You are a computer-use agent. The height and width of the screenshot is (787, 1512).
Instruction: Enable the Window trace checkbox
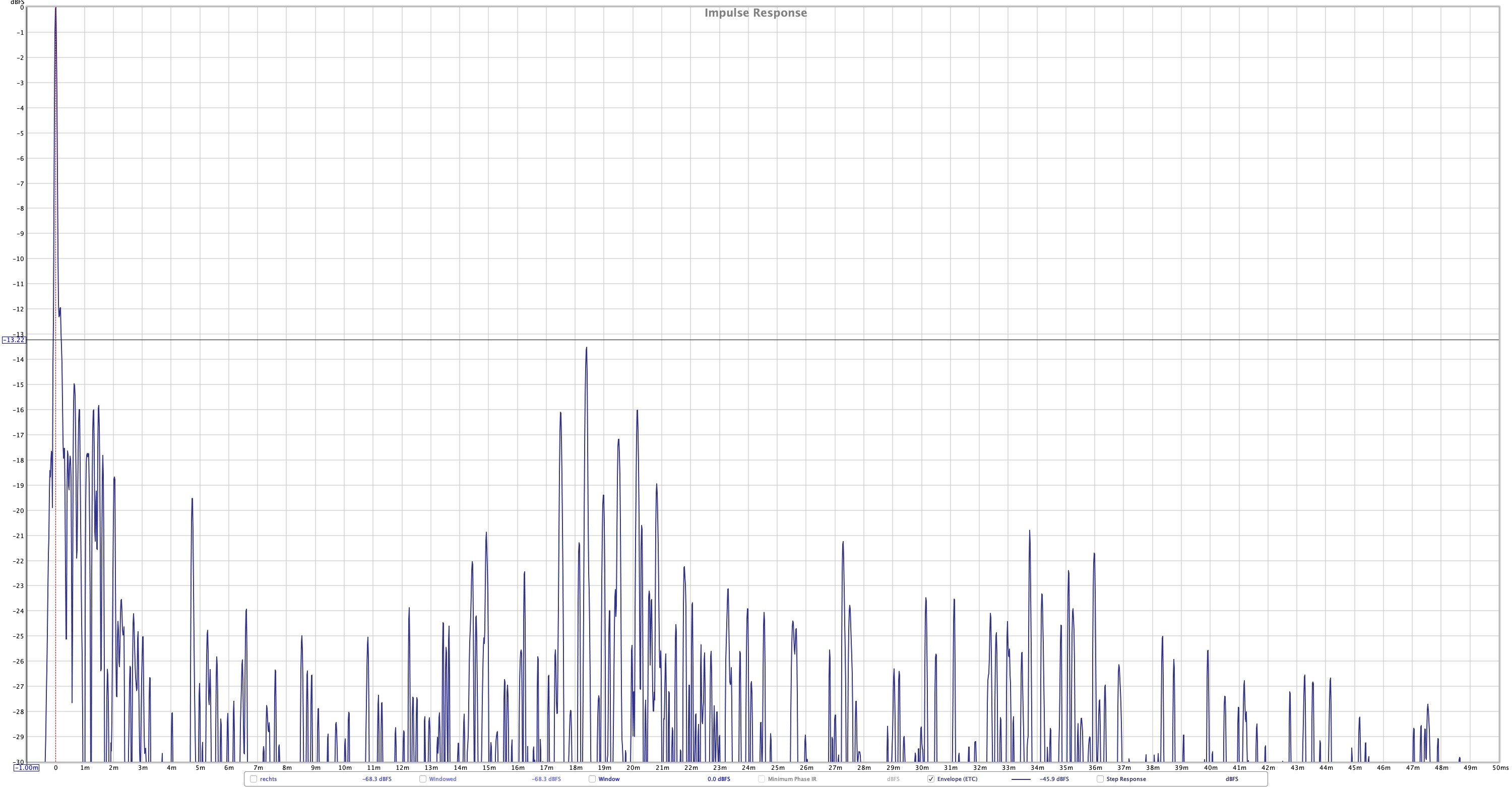point(592,779)
